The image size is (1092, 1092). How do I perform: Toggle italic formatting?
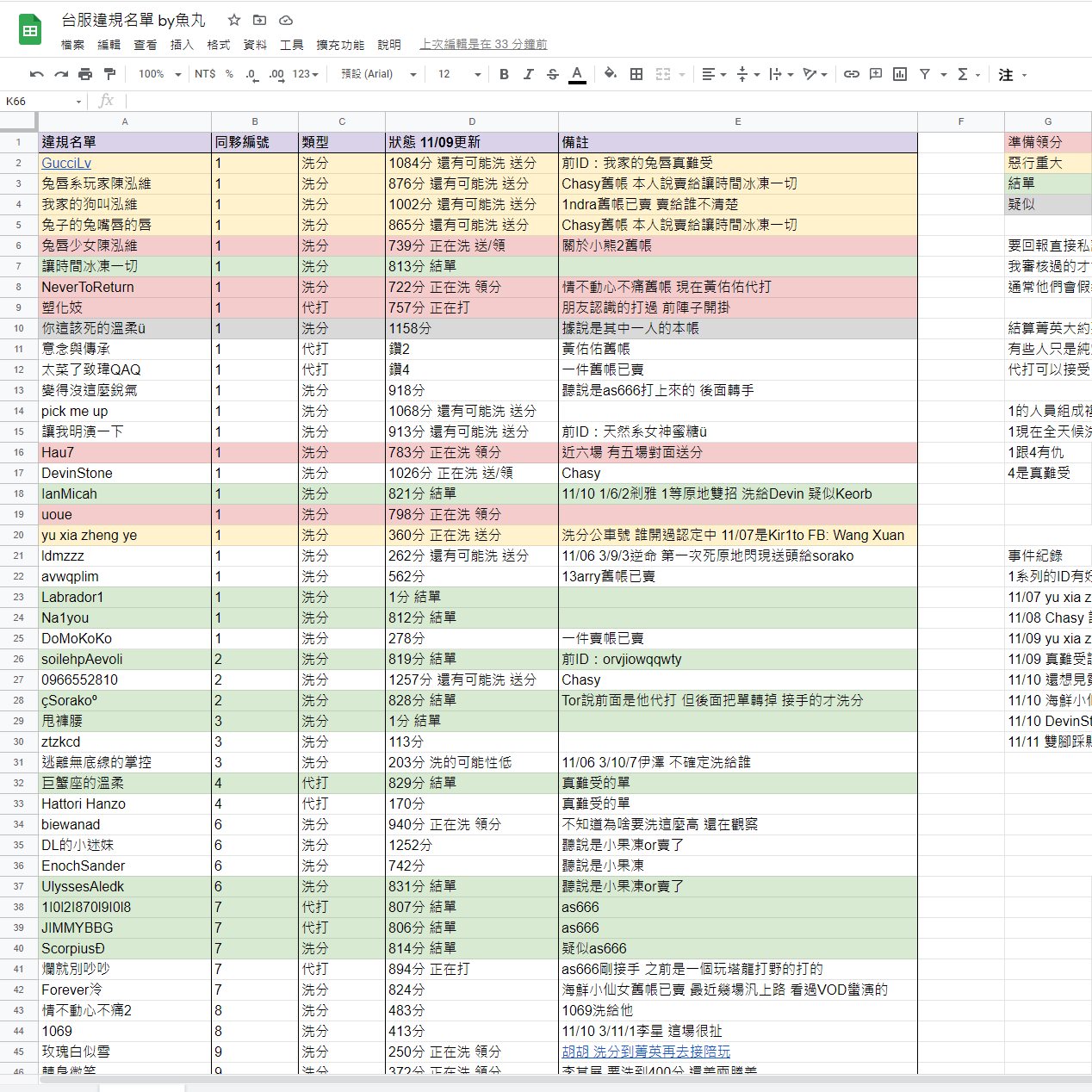(x=528, y=75)
